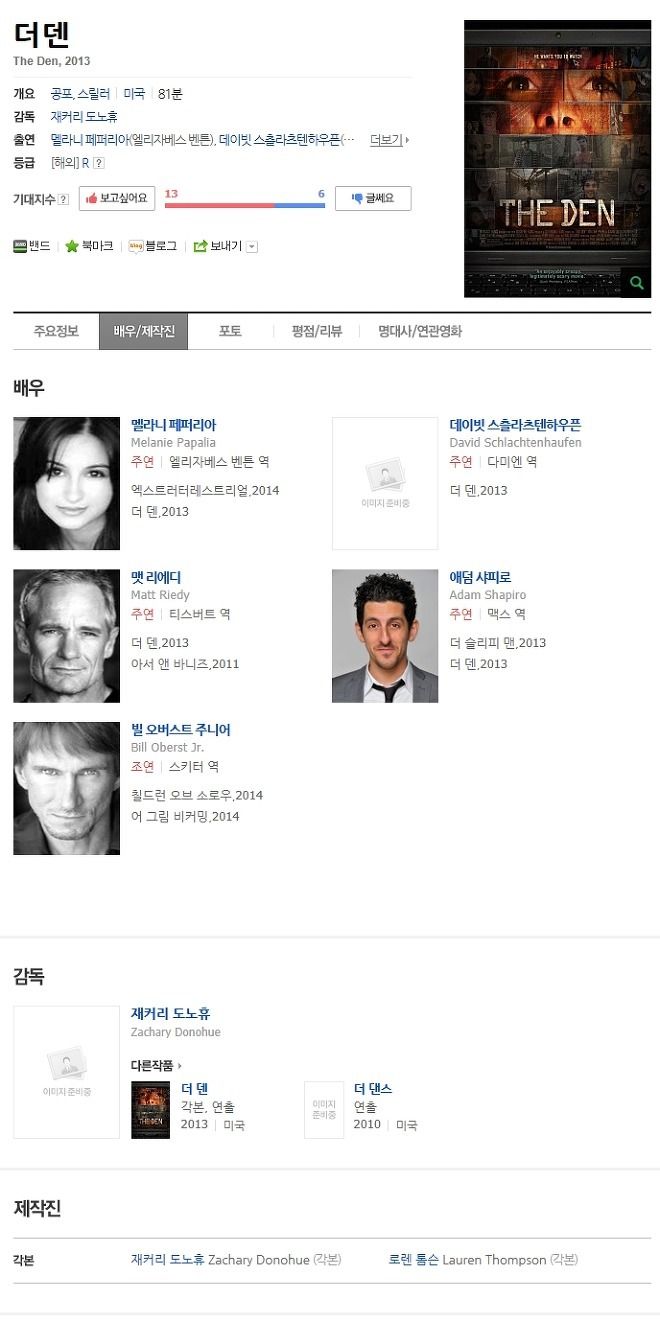This screenshot has width=660, height=1321.
Task: Open the 명대사/연관영화 tab
Action: [420, 331]
